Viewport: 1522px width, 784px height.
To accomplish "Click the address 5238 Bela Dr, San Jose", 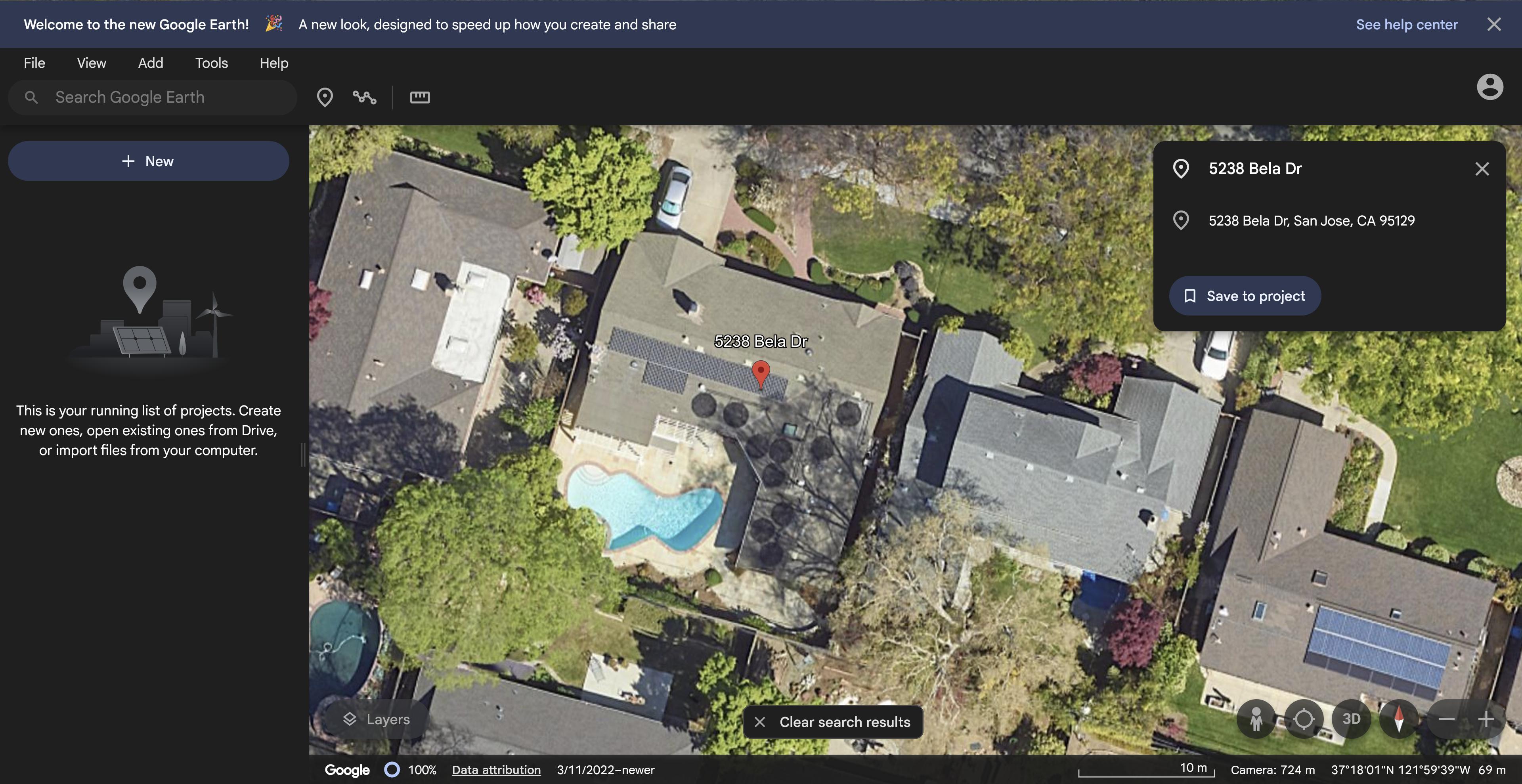I will click(x=1312, y=220).
